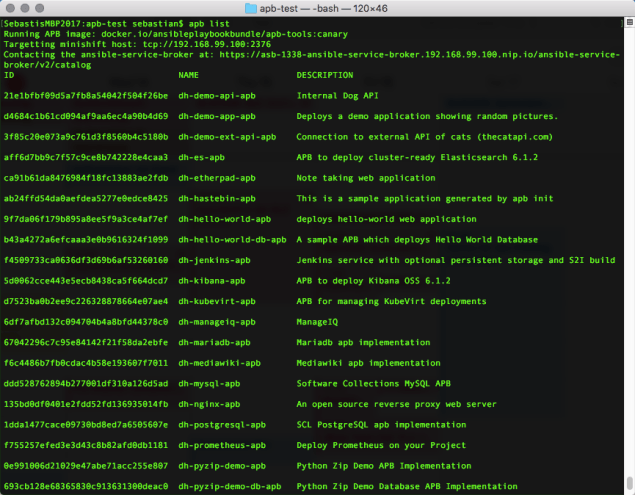The width and height of the screenshot is (635, 495).
Task: Click 'dh-mediawiki-apb' in the NAME column
Action: (219, 363)
